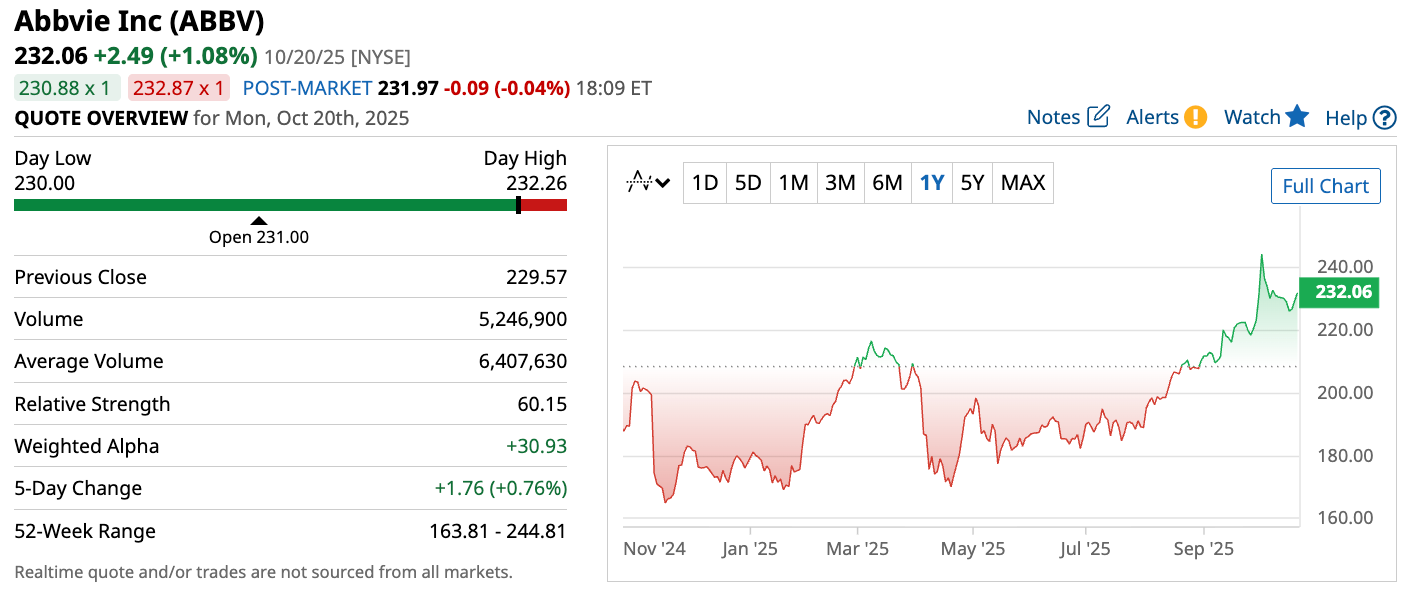The height and width of the screenshot is (596, 1412).
Task: Open the Full Chart button
Action: pos(1325,186)
